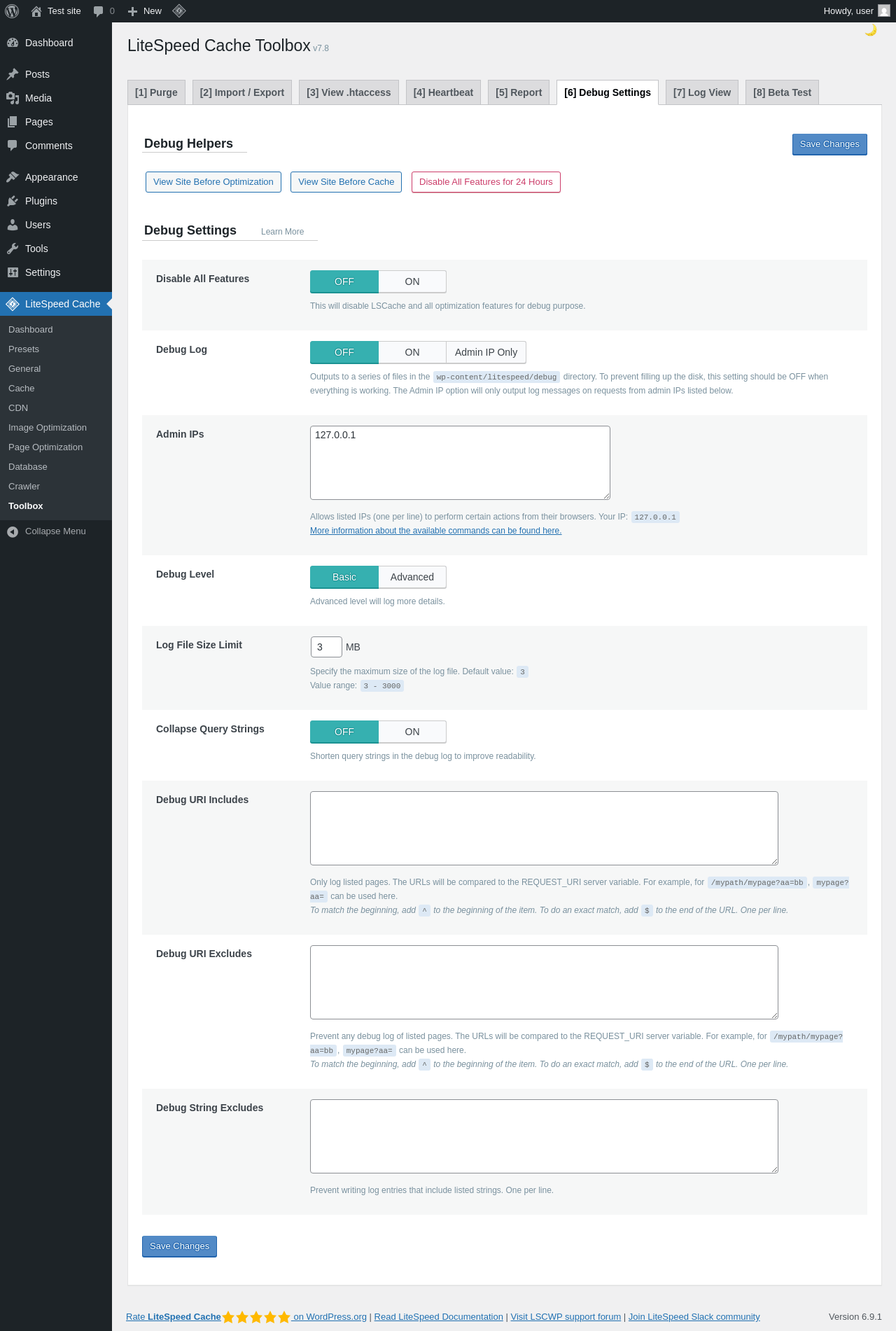Visit LSCWP support forum link
This screenshot has width=896, height=1331.
click(x=566, y=1317)
